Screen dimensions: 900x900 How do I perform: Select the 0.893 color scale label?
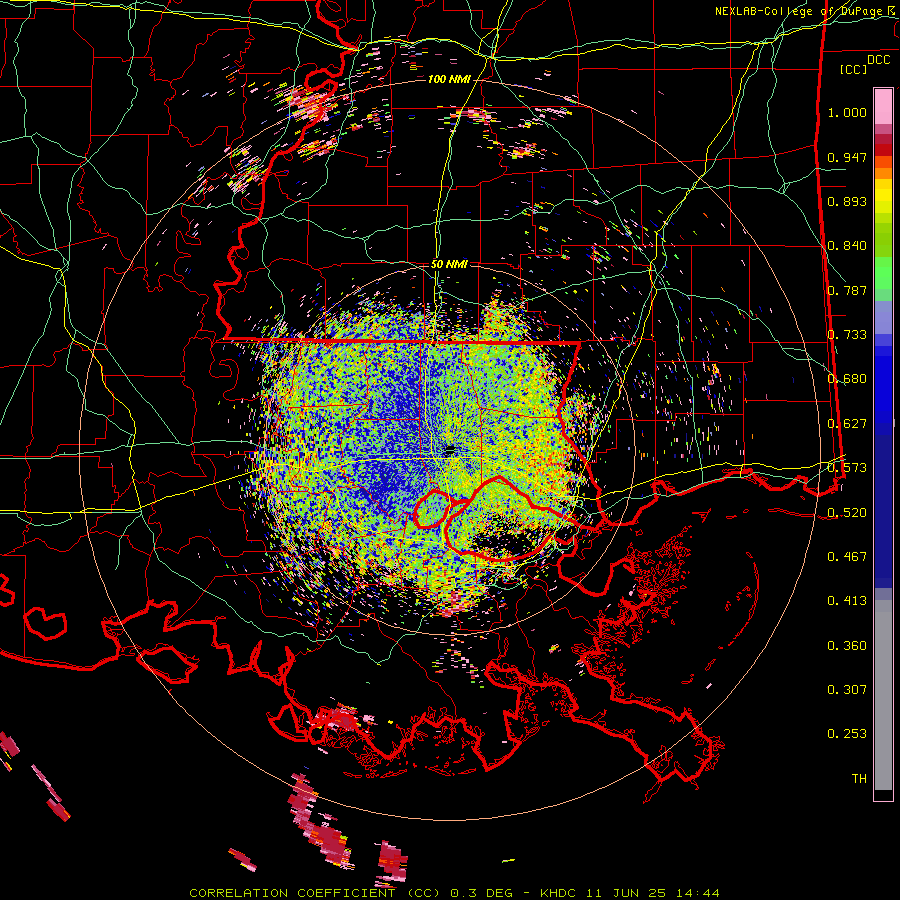[x=847, y=201]
